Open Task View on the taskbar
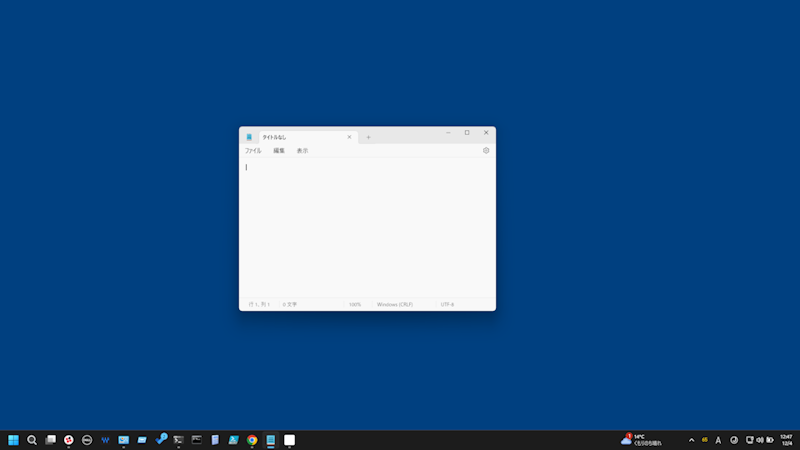The height and width of the screenshot is (450, 800). click(50, 440)
